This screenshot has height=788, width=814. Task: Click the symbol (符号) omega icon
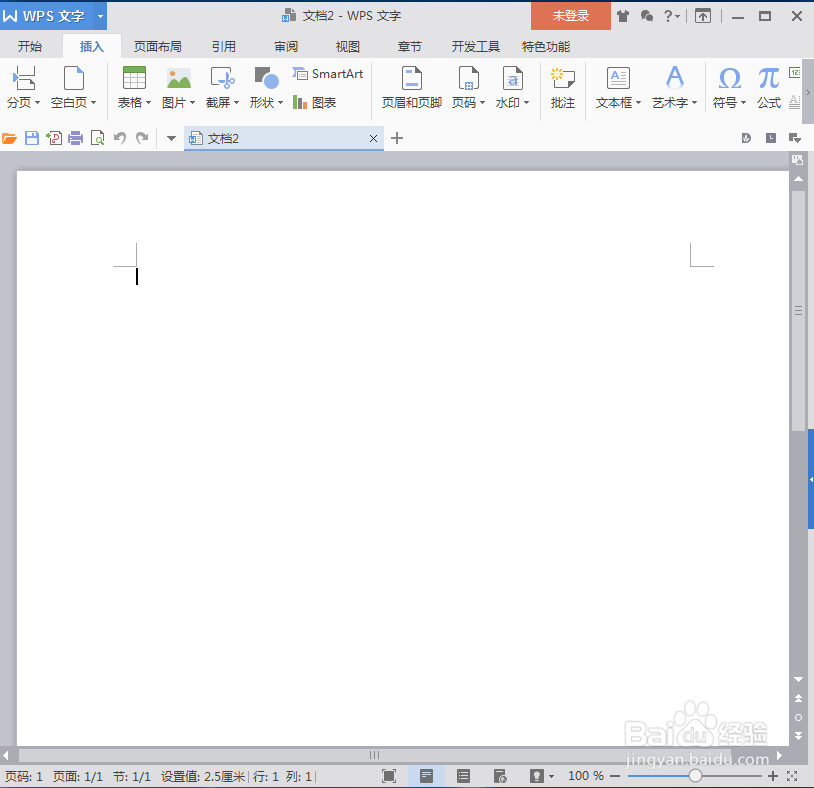point(729,79)
